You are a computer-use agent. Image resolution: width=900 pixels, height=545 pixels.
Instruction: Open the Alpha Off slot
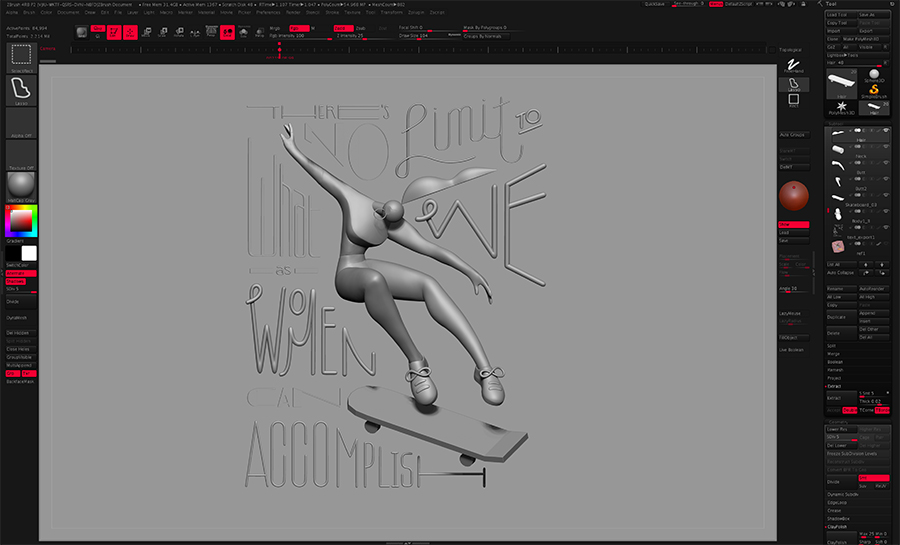(21, 123)
